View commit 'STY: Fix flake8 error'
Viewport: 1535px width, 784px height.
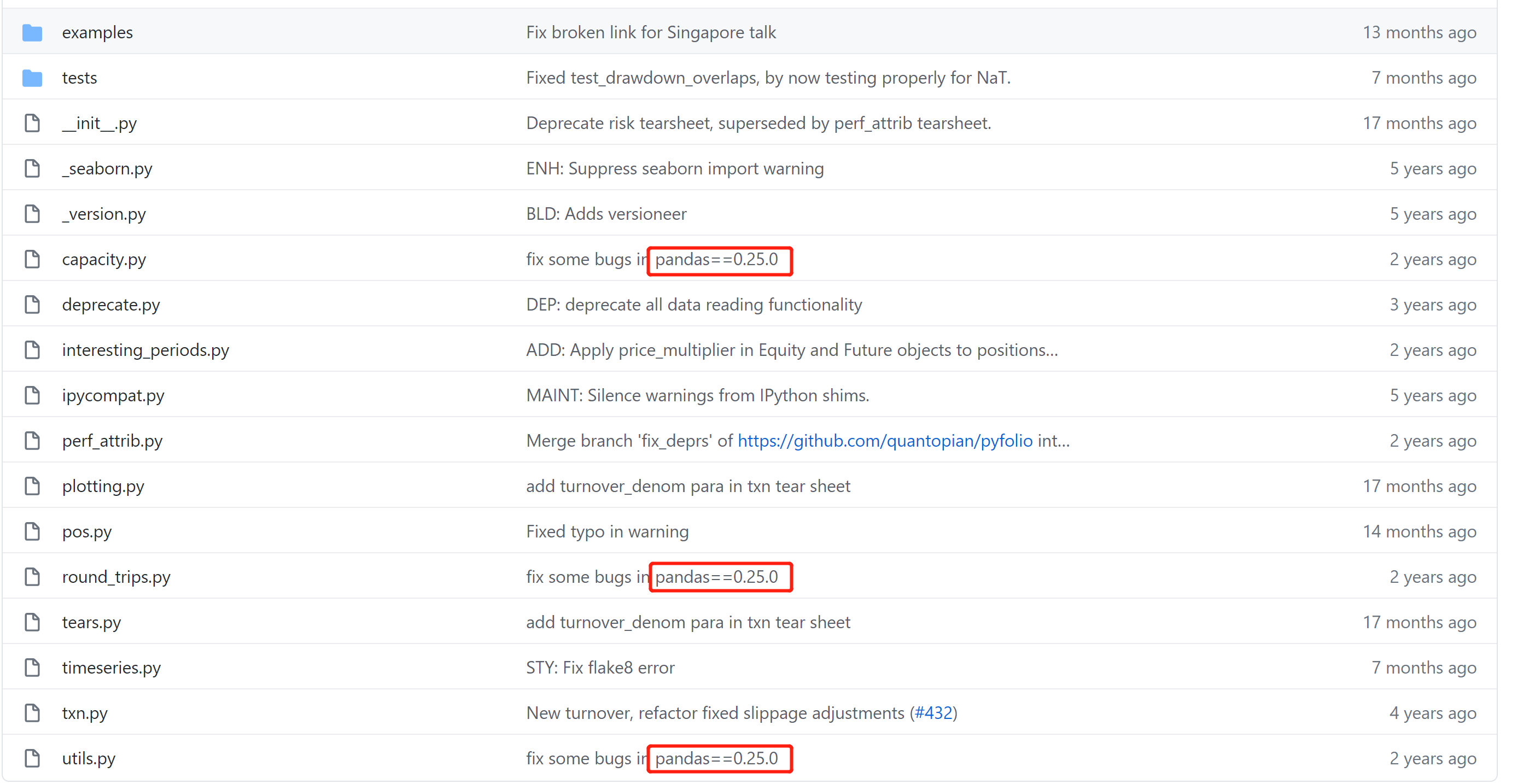(x=599, y=668)
